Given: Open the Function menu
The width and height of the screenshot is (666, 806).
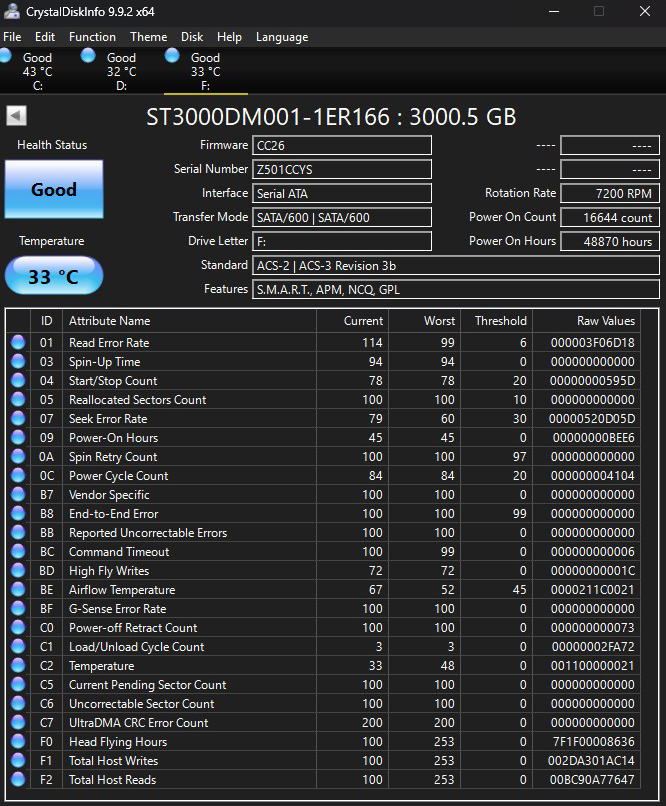Looking at the screenshot, I should pyautogui.click(x=92, y=37).
